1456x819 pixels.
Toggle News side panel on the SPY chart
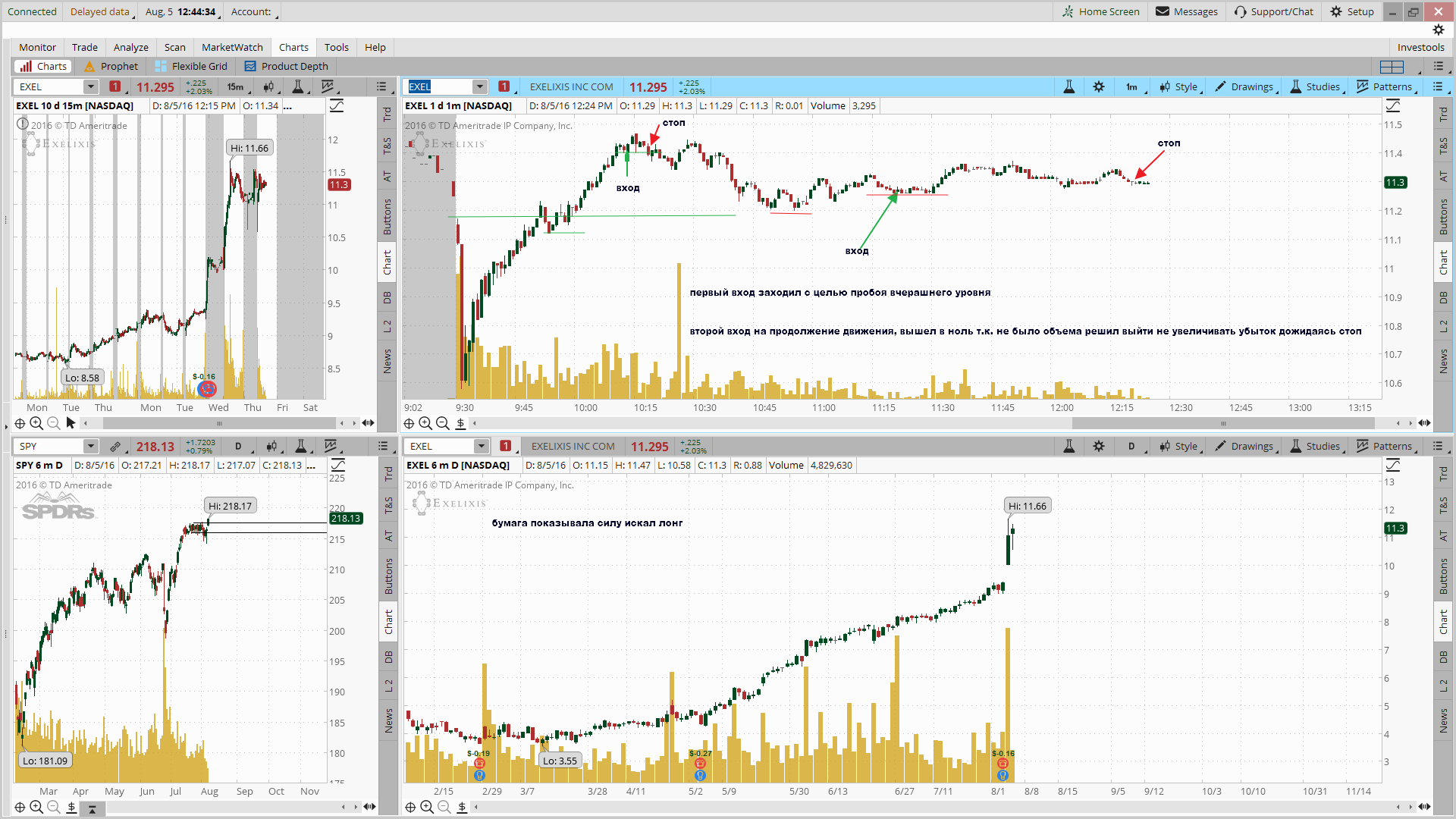(x=388, y=720)
